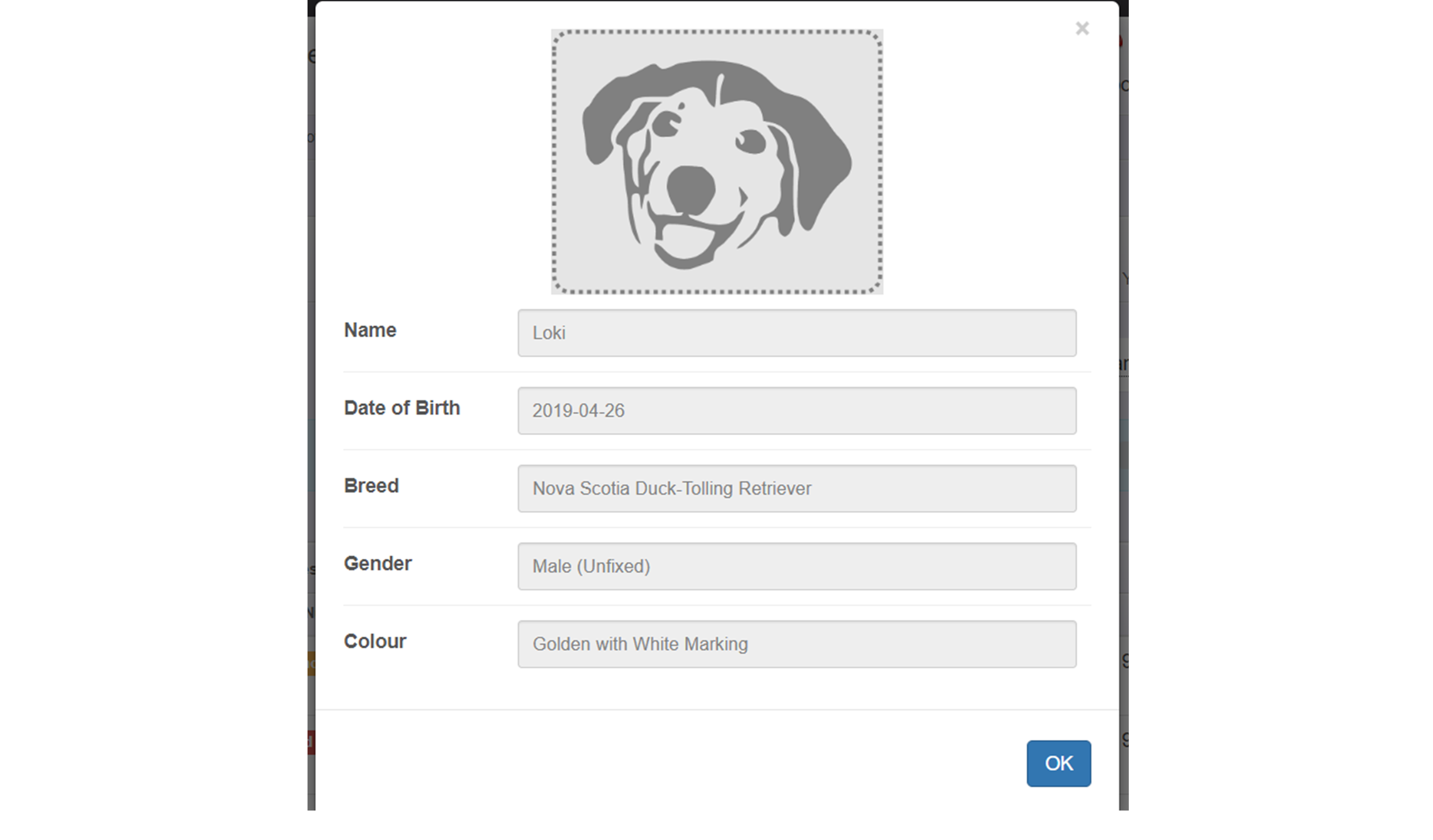
Task: Click the dog silhouette profile picture
Action: (717, 162)
